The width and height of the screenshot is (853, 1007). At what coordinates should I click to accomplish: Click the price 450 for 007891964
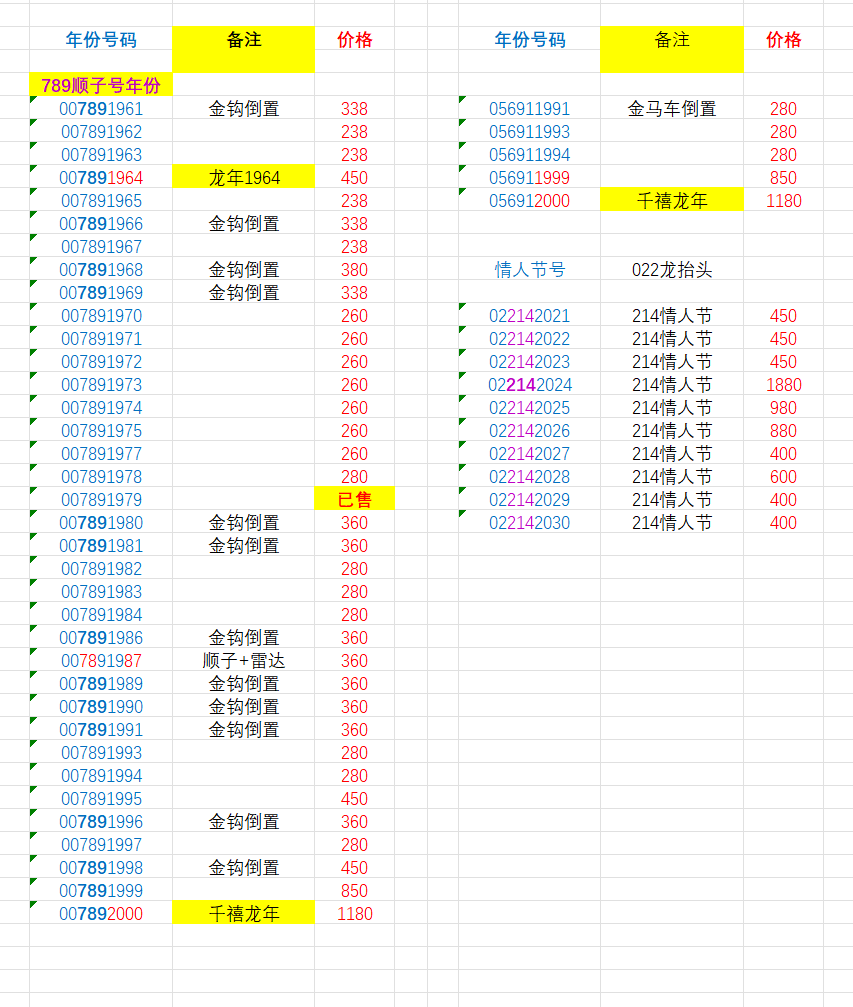tap(355, 178)
